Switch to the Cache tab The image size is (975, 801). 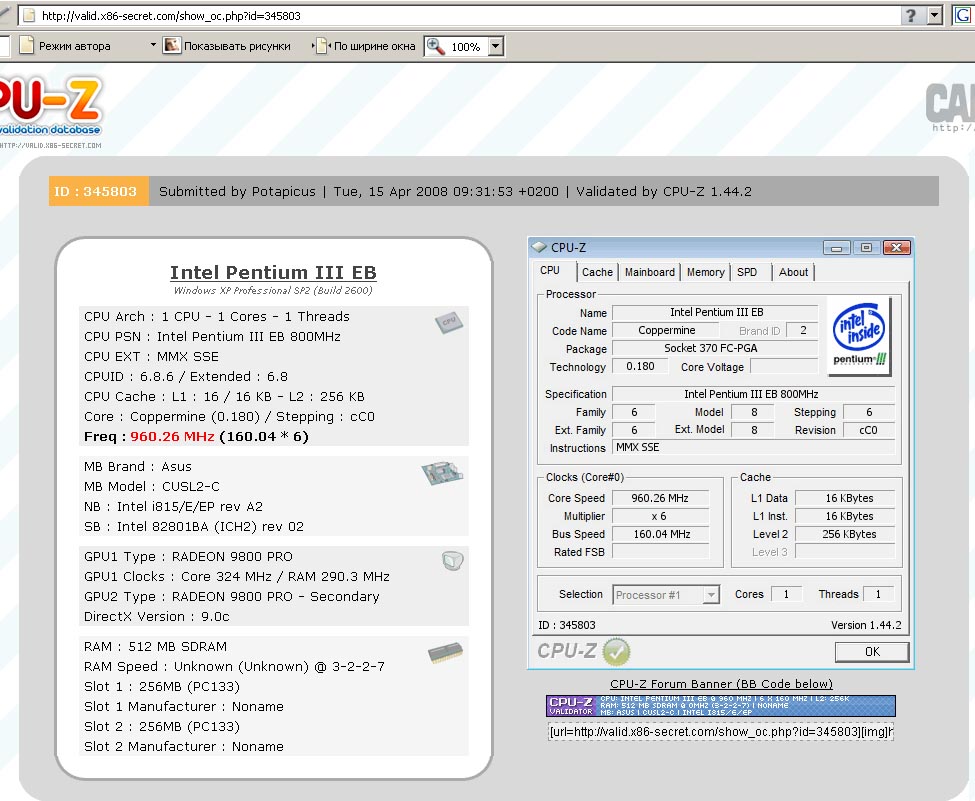[x=598, y=272]
